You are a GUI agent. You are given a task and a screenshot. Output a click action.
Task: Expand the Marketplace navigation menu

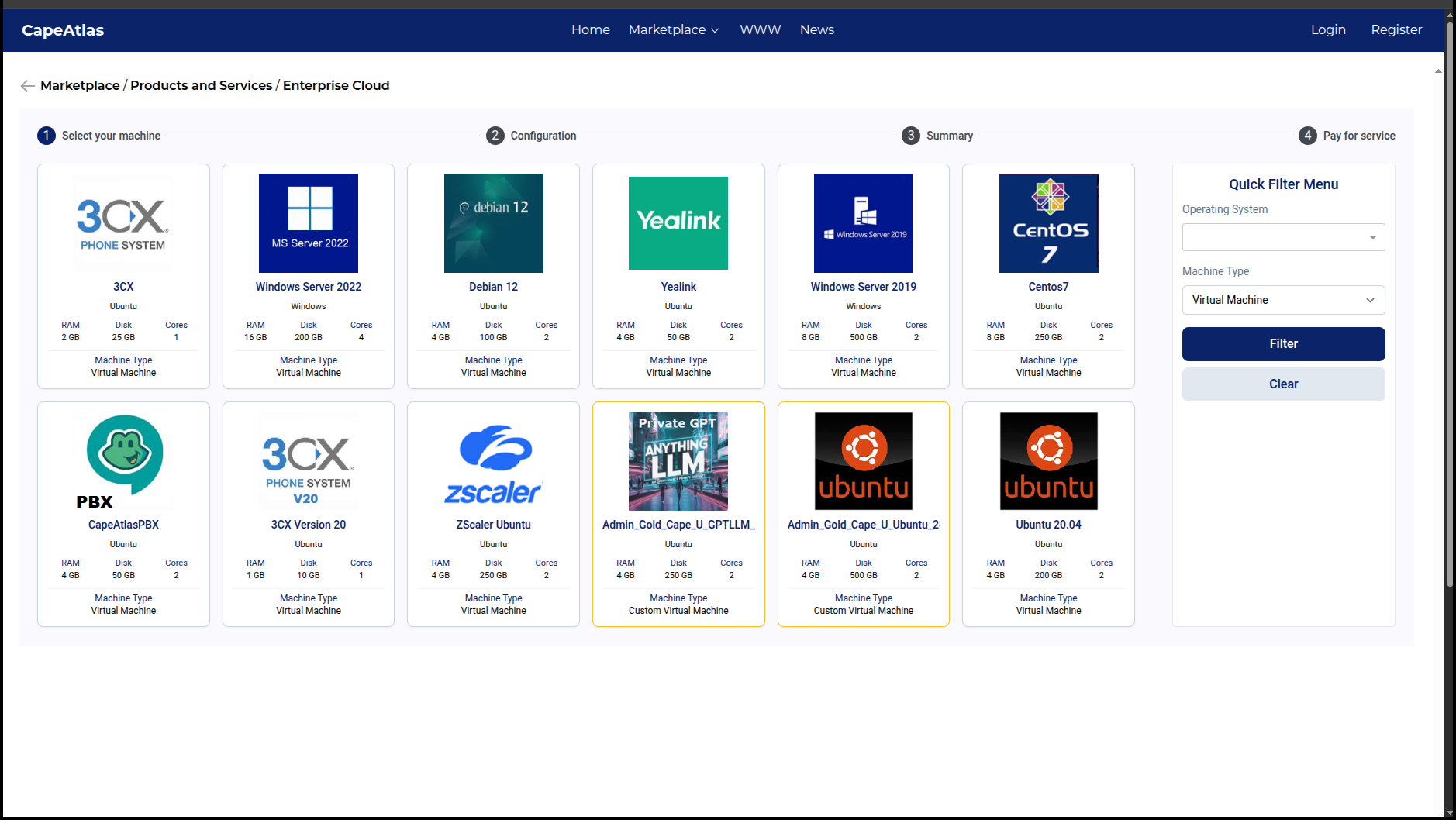[x=674, y=30]
